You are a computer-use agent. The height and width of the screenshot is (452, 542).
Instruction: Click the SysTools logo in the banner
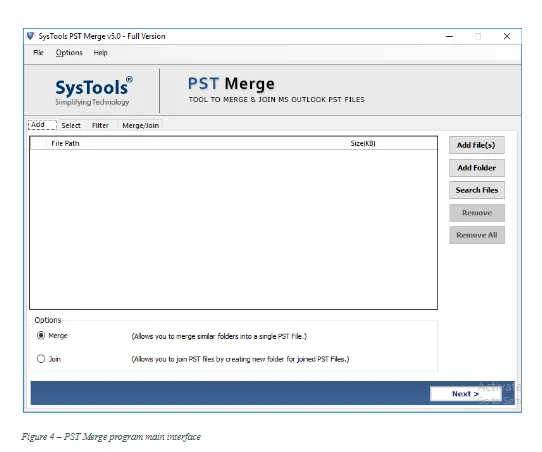point(93,91)
